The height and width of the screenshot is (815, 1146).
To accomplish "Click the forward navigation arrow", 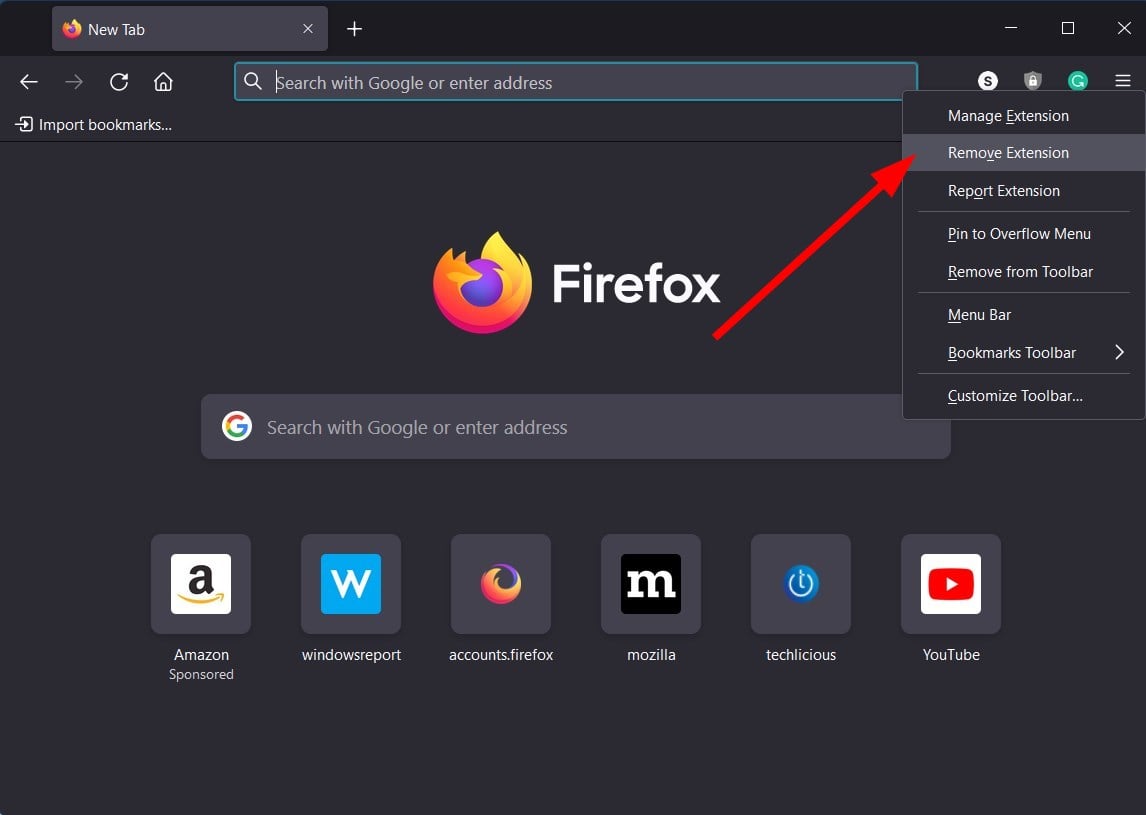I will coord(74,82).
